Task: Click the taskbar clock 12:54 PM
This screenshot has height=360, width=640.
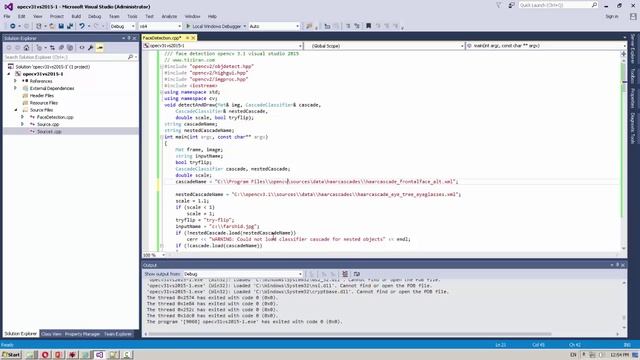Action: [x=620, y=355]
